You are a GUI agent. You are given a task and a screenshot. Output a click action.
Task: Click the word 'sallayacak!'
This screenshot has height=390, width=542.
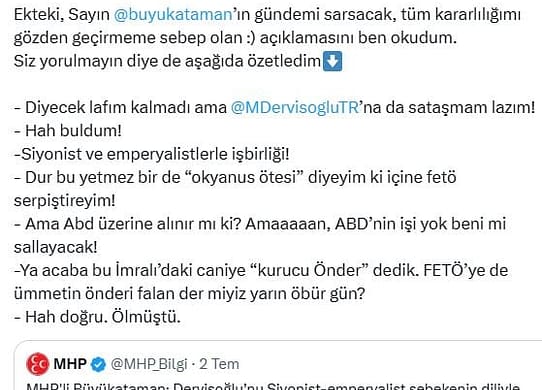56,248
